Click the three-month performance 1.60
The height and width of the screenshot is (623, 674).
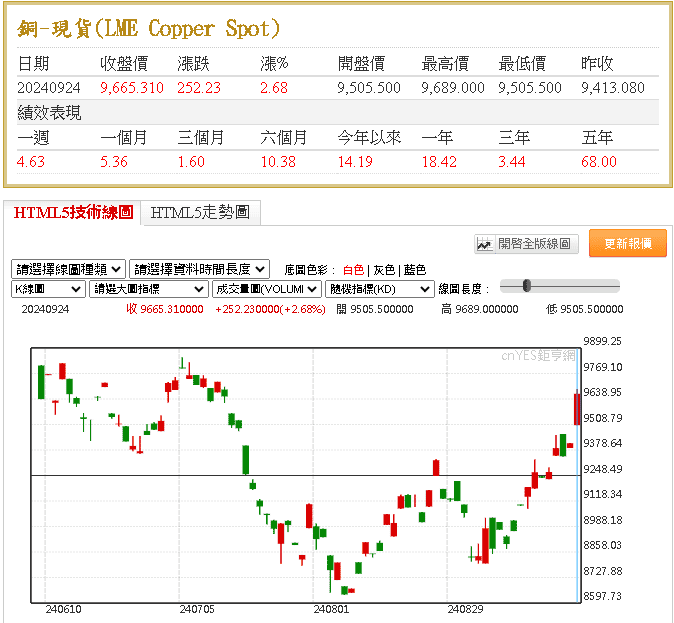click(191, 162)
